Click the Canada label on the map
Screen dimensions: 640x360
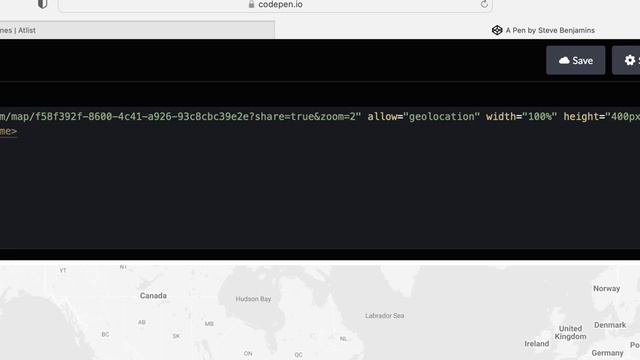[x=153, y=296]
